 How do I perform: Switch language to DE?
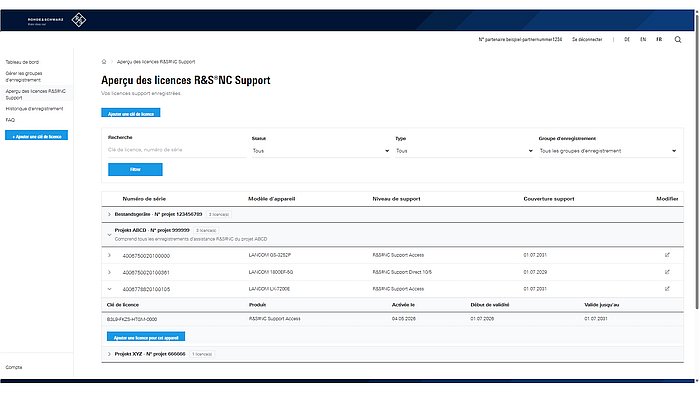click(627, 40)
